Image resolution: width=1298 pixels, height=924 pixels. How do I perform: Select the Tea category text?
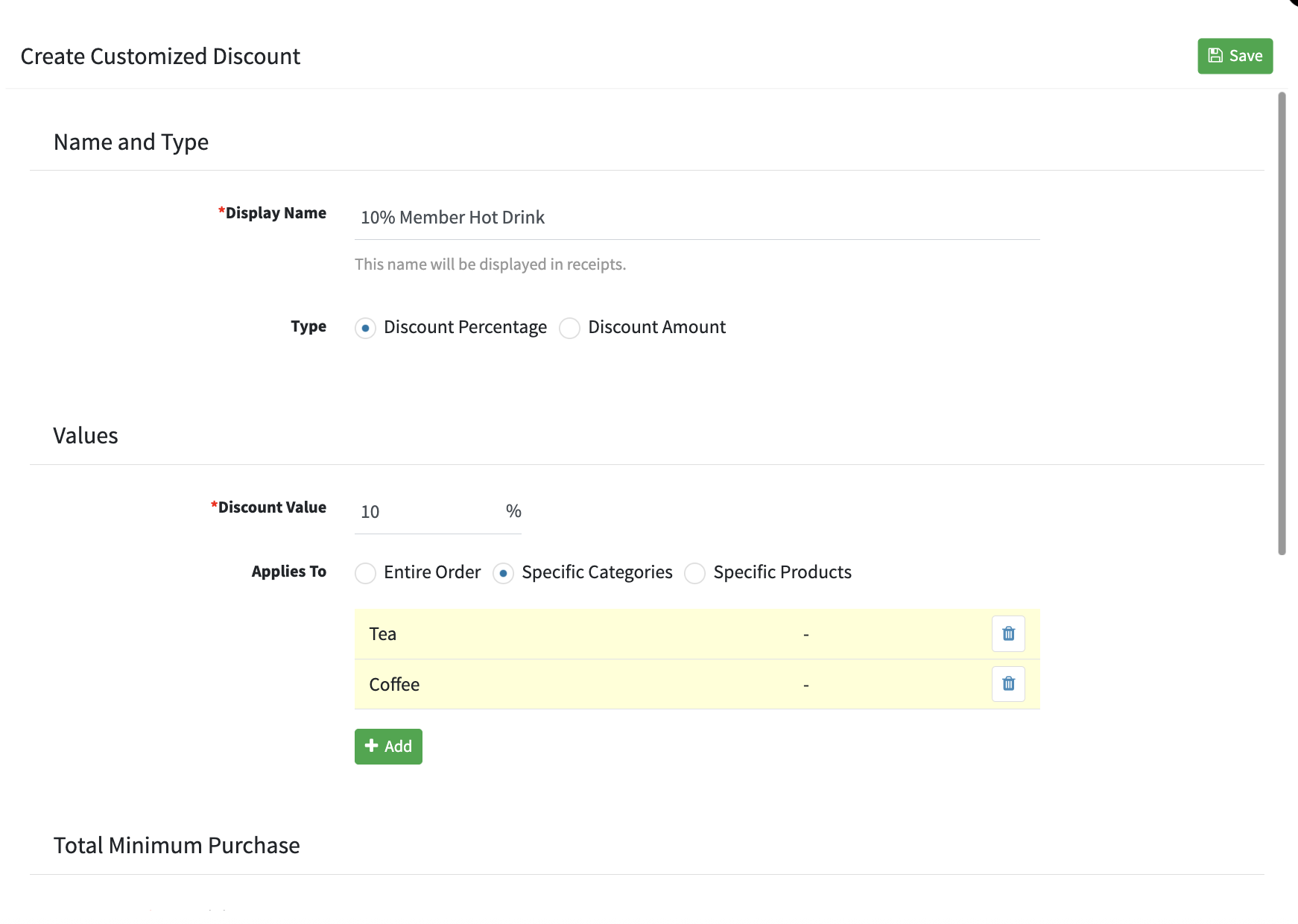click(x=382, y=634)
